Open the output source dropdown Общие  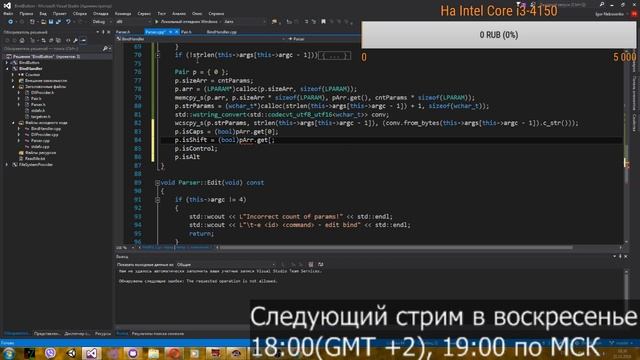point(227,264)
